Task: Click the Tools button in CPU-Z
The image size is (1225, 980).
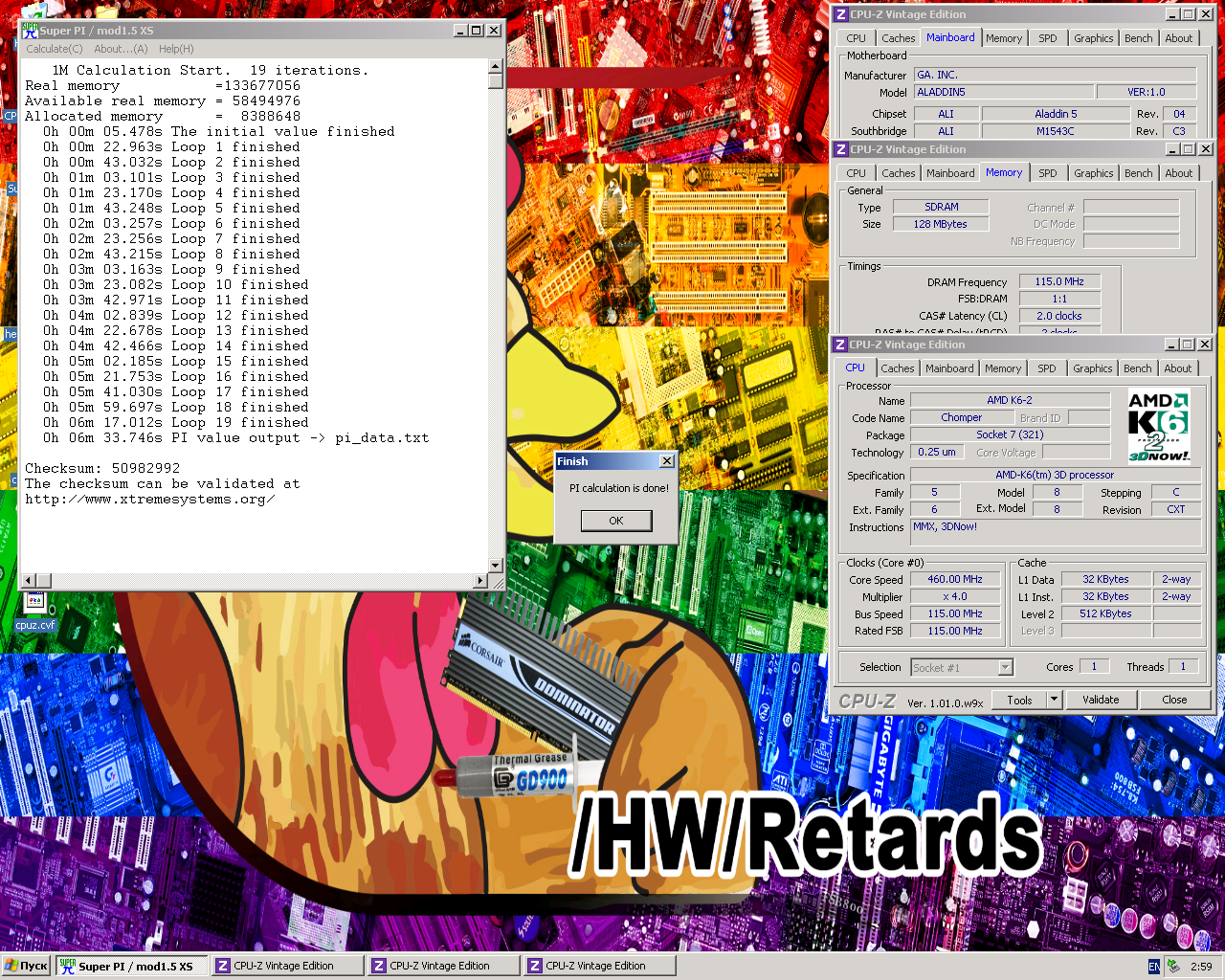Action: [1019, 700]
